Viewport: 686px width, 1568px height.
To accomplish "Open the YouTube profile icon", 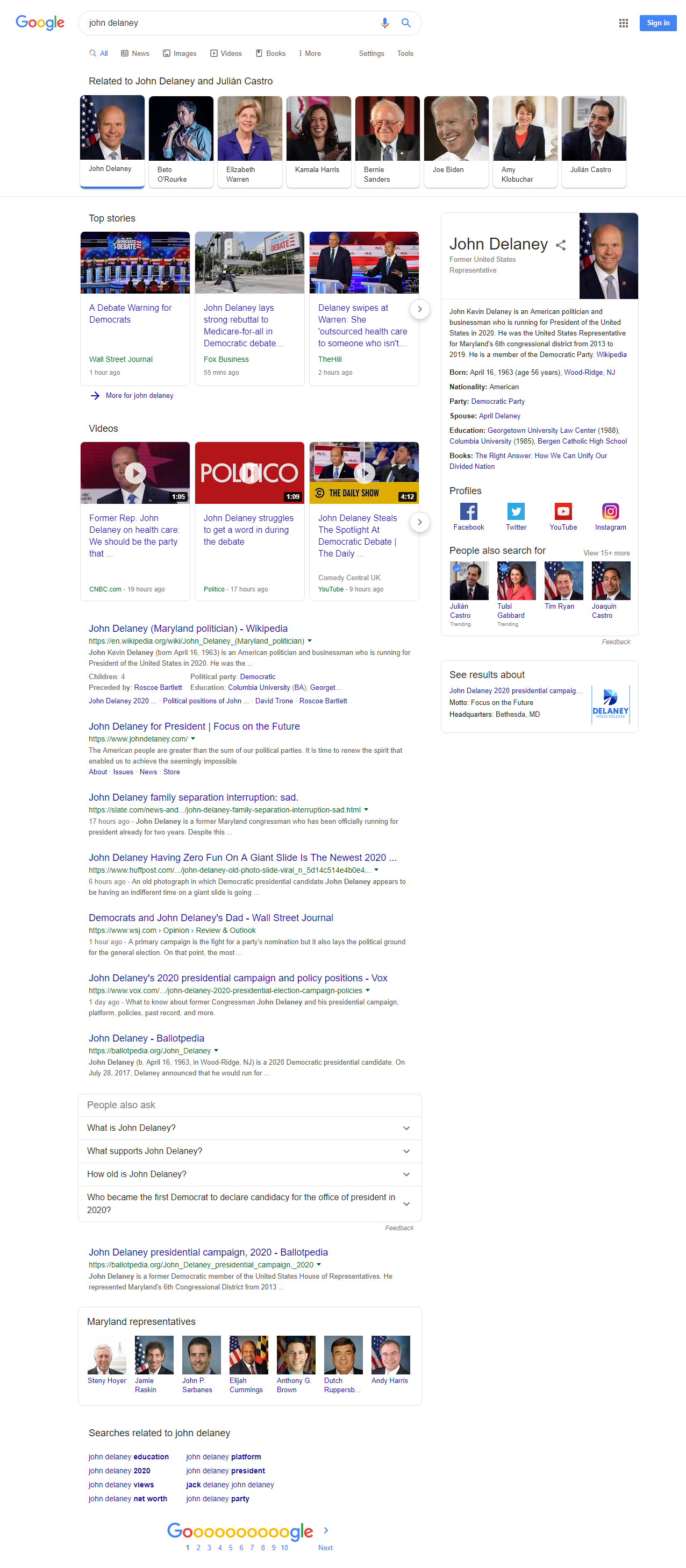I will [x=563, y=511].
